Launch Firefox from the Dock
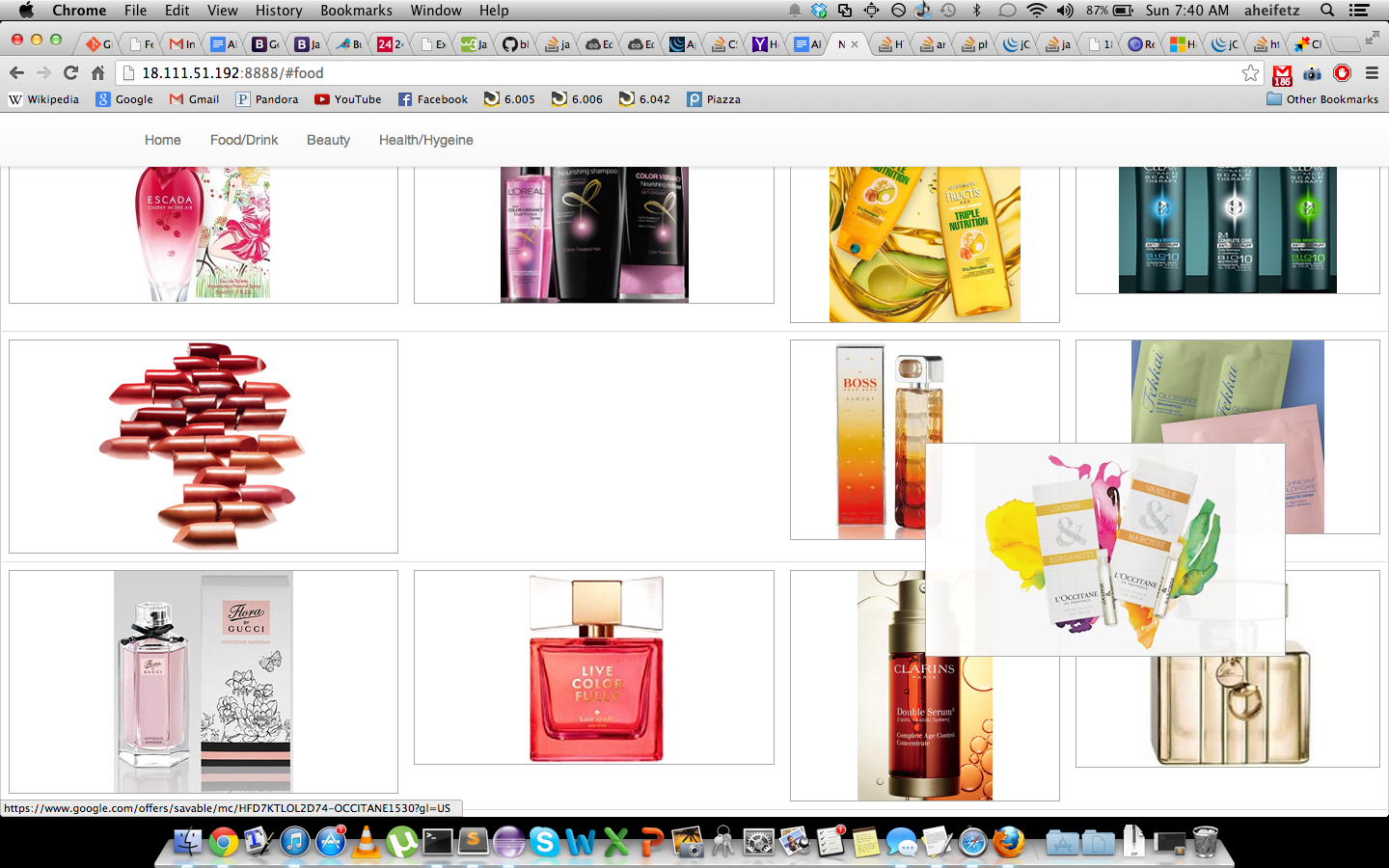Image resolution: width=1389 pixels, height=868 pixels. (1009, 841)
